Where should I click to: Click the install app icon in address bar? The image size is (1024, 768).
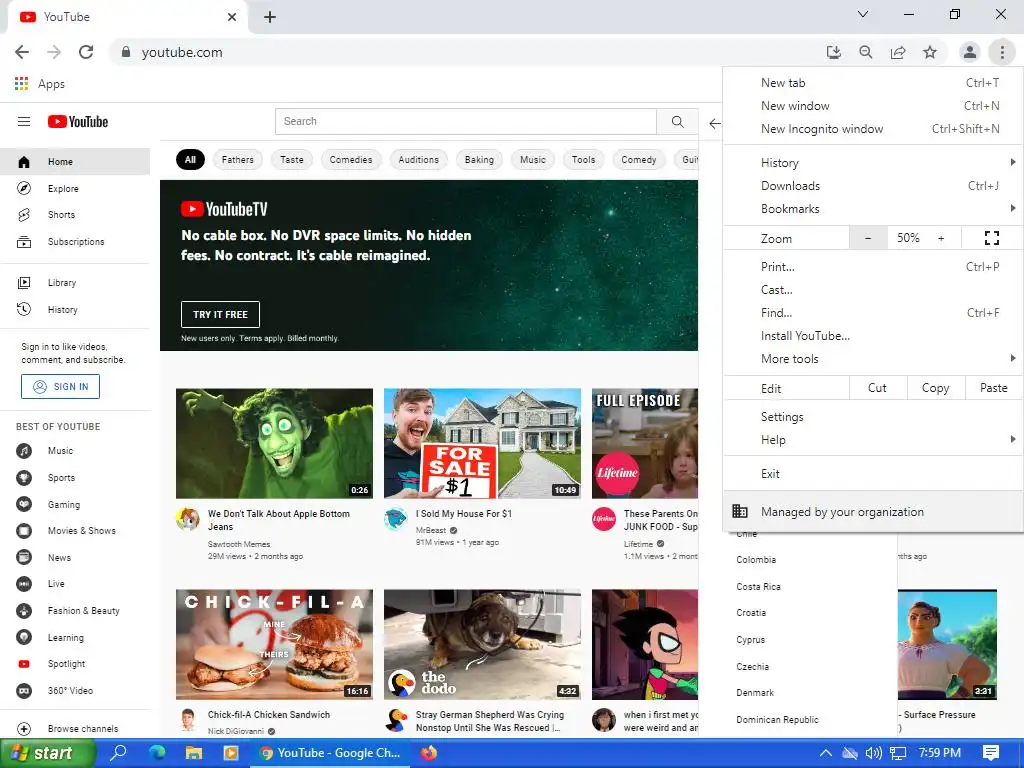(833, 52)
